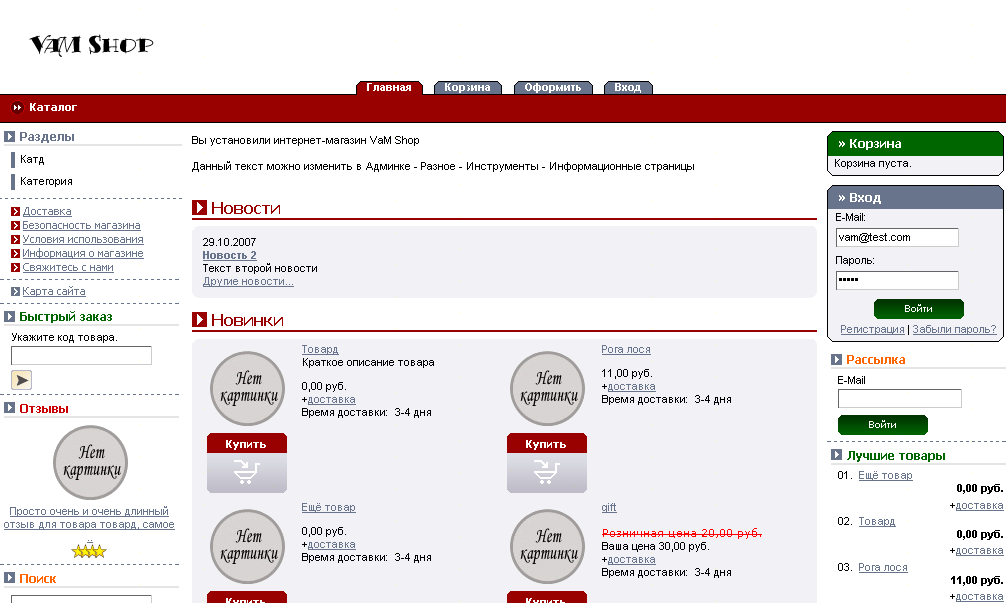1006x603 pixels.
Task: Switch to the Оформить tab
Action: (552, 88)
